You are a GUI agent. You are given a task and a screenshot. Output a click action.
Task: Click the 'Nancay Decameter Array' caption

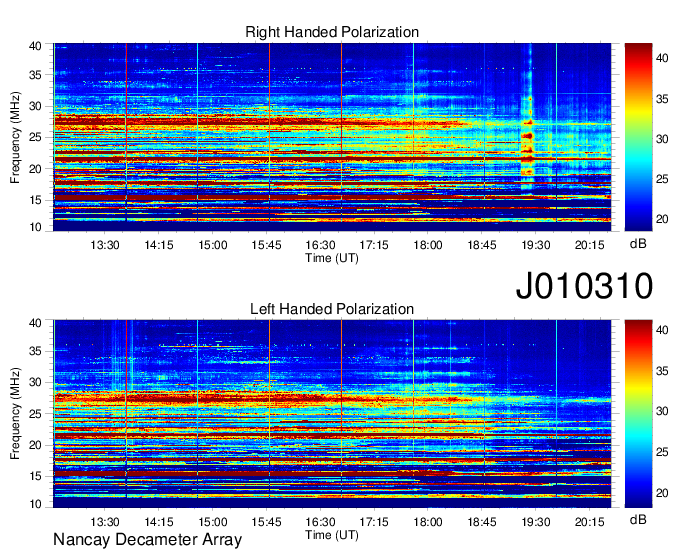147,540
